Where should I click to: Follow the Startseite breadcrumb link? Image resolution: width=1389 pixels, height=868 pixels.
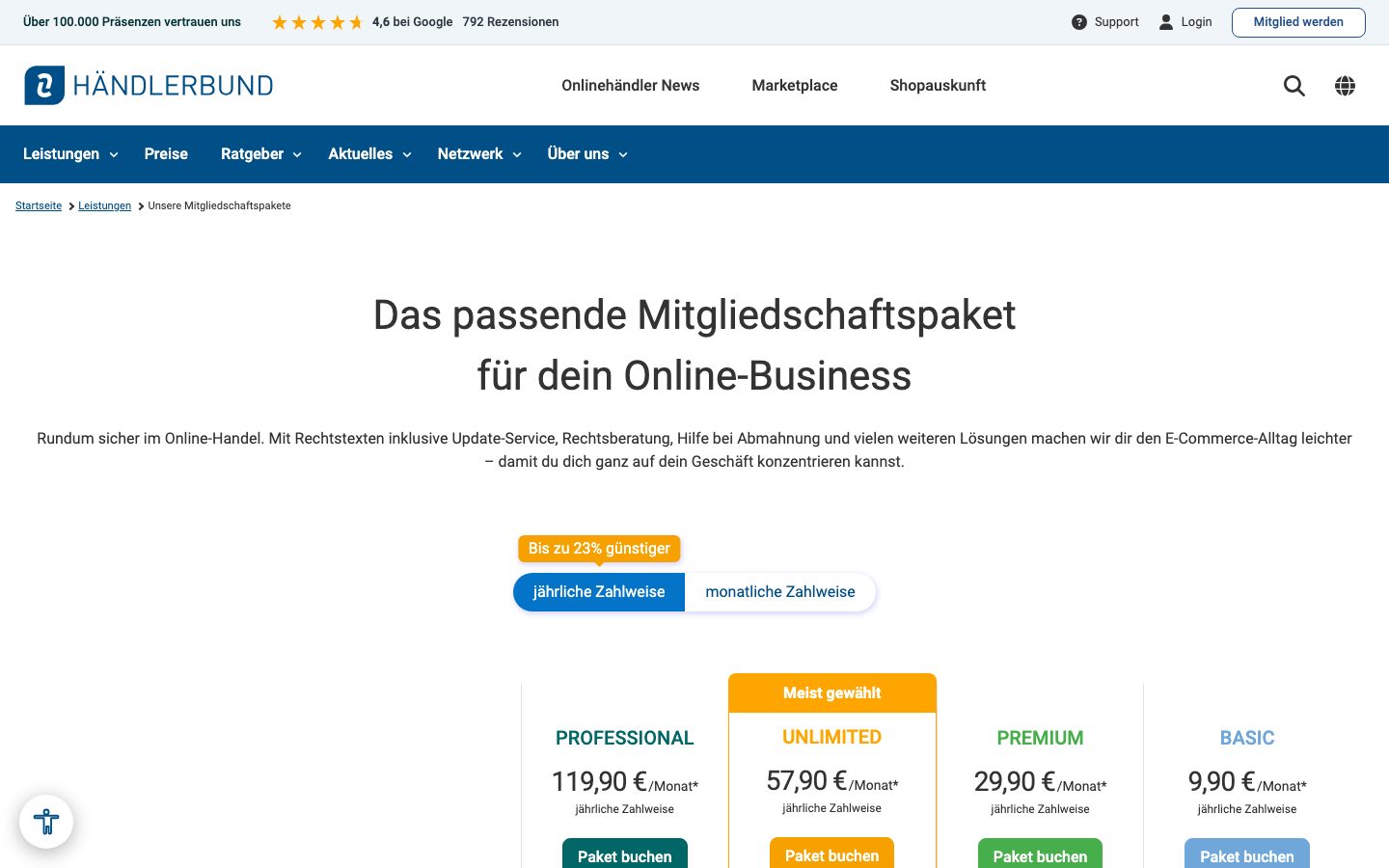(39, 205)
